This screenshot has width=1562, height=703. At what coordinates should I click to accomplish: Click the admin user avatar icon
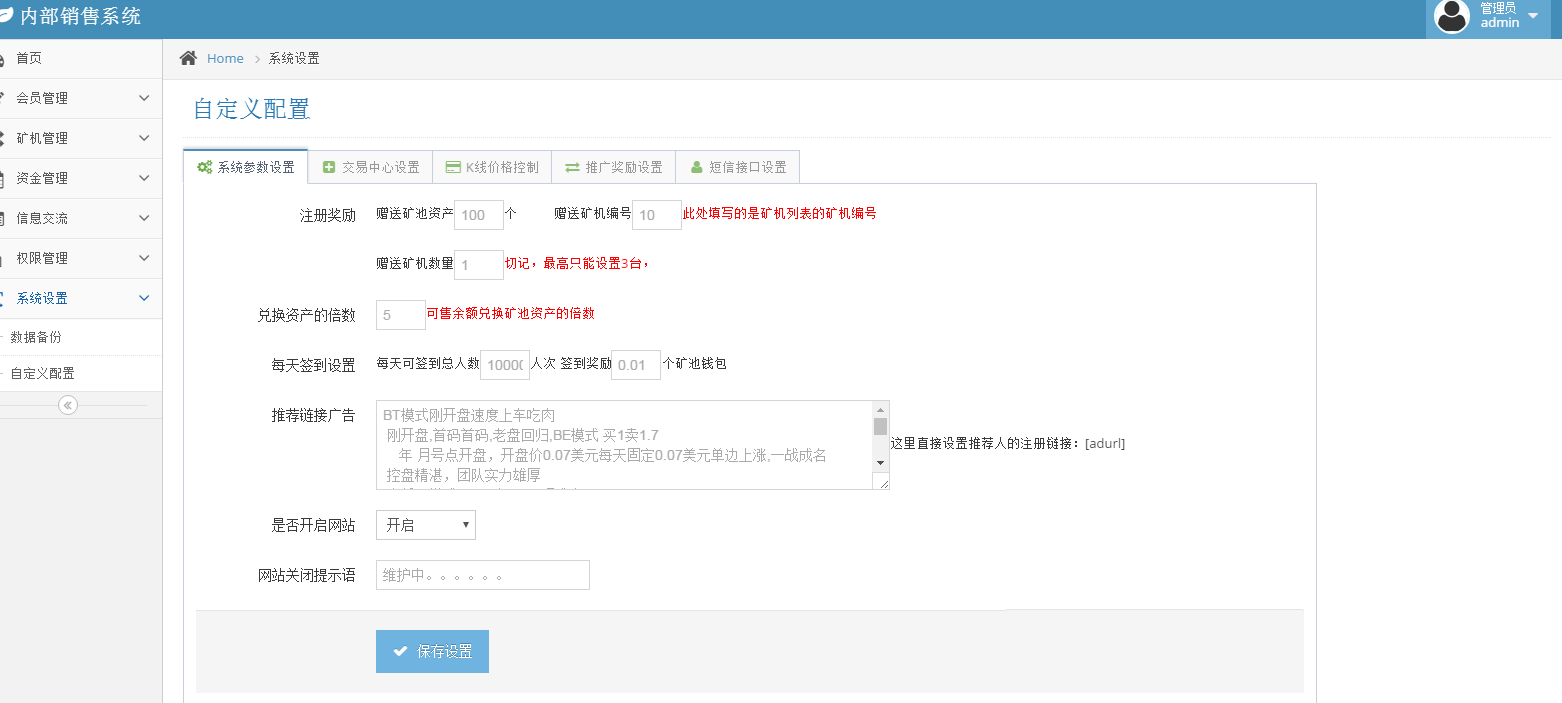1452,16
